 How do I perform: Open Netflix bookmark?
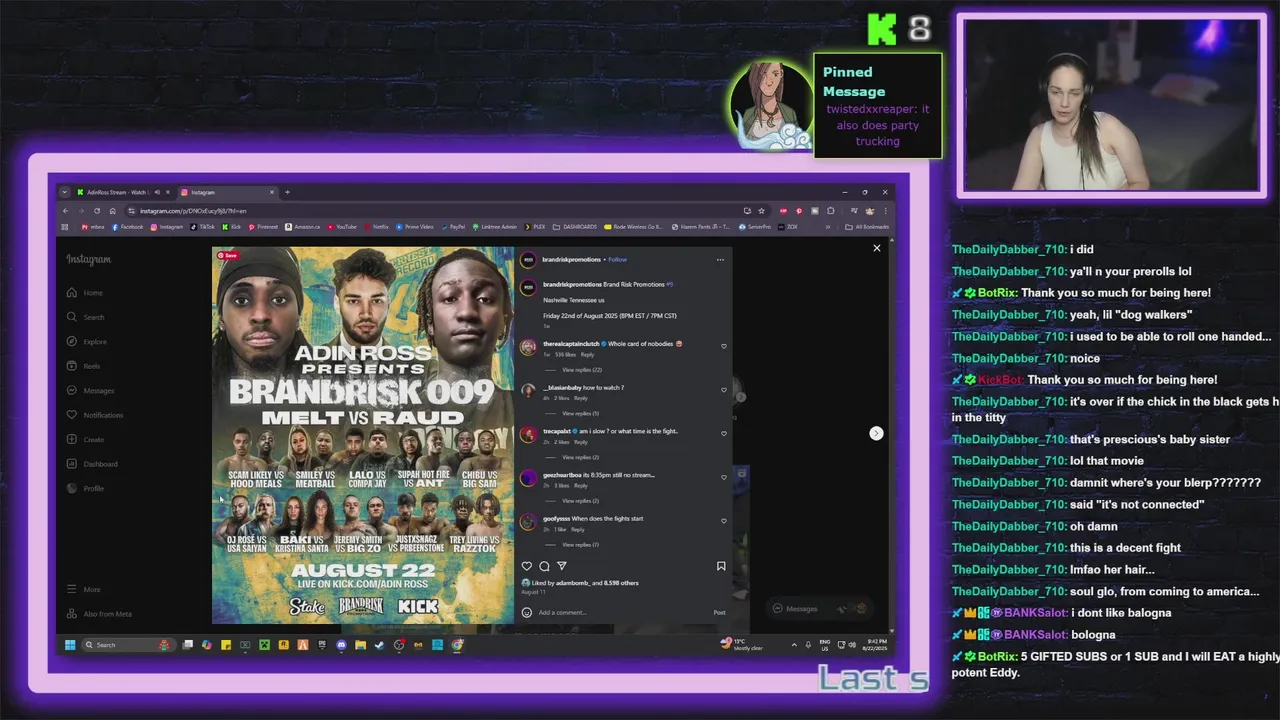coord(377,227)
